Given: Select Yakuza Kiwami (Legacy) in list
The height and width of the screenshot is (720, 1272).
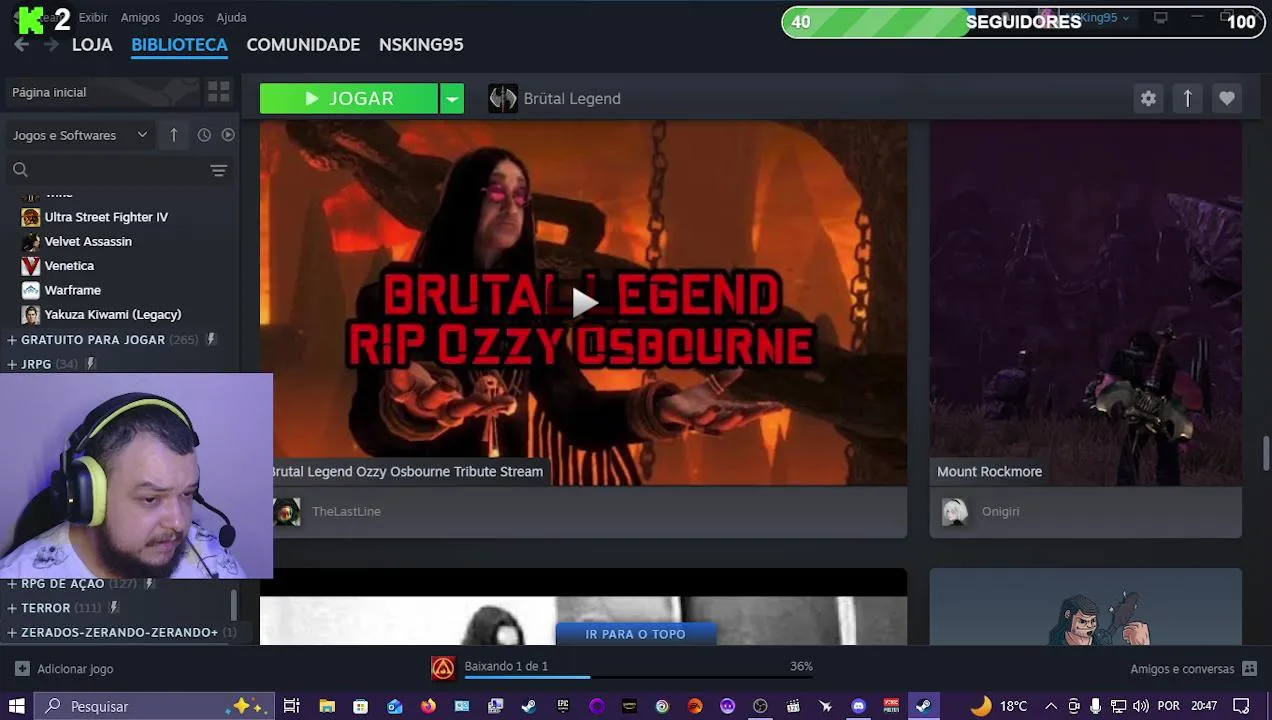Looking at the screenshot, I should click(x=113, y=314).
